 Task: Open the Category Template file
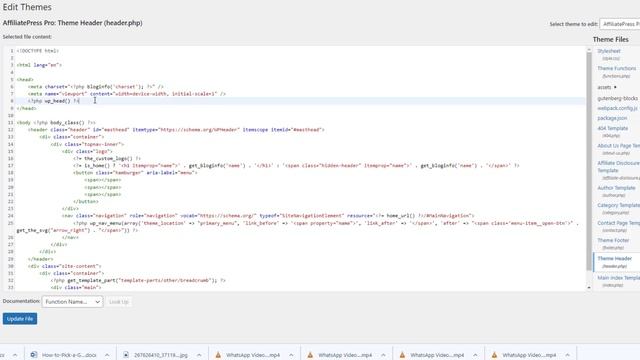click(619, 205)
